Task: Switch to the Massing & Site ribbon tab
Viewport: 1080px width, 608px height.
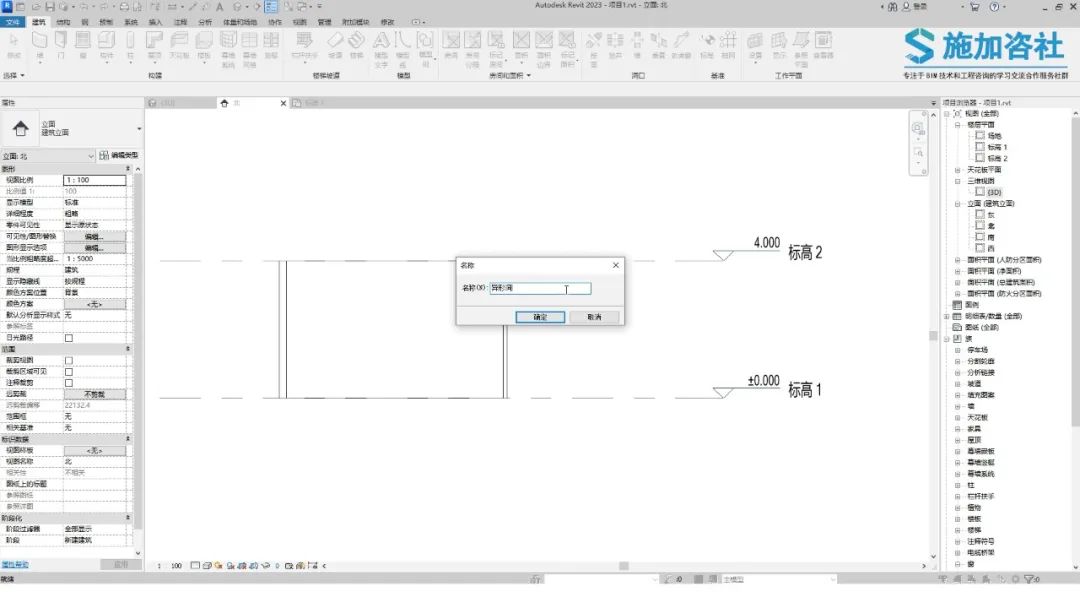Action: pyautogui.click(x=240, y=22)
